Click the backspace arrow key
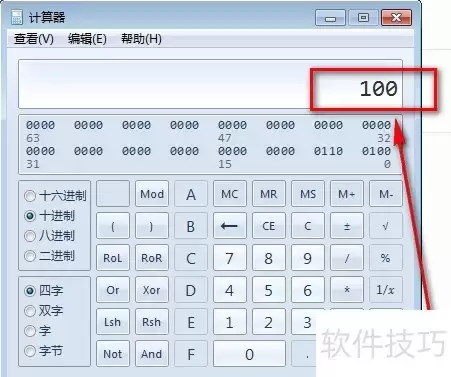This screenshot has width=451, height=377. pyautogui.click(x=230, y=226)
